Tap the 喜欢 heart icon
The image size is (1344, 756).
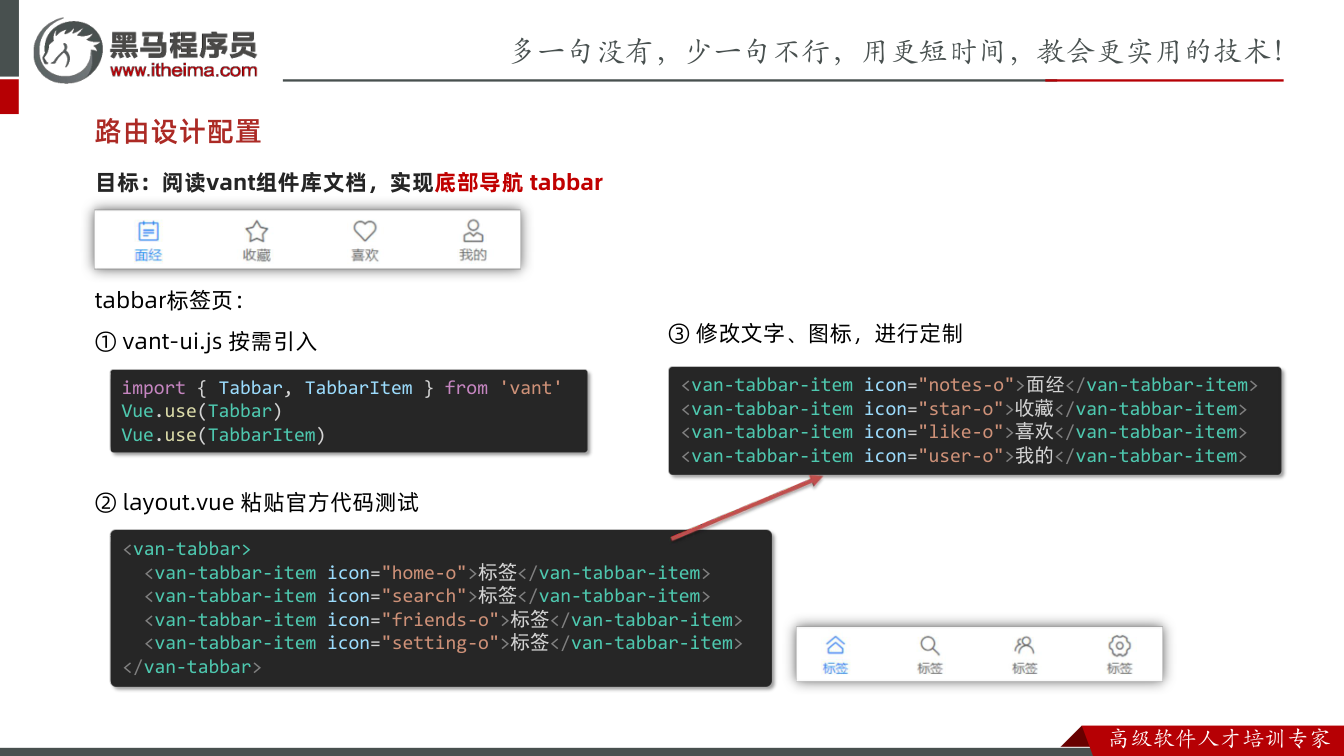click(365, 231)
